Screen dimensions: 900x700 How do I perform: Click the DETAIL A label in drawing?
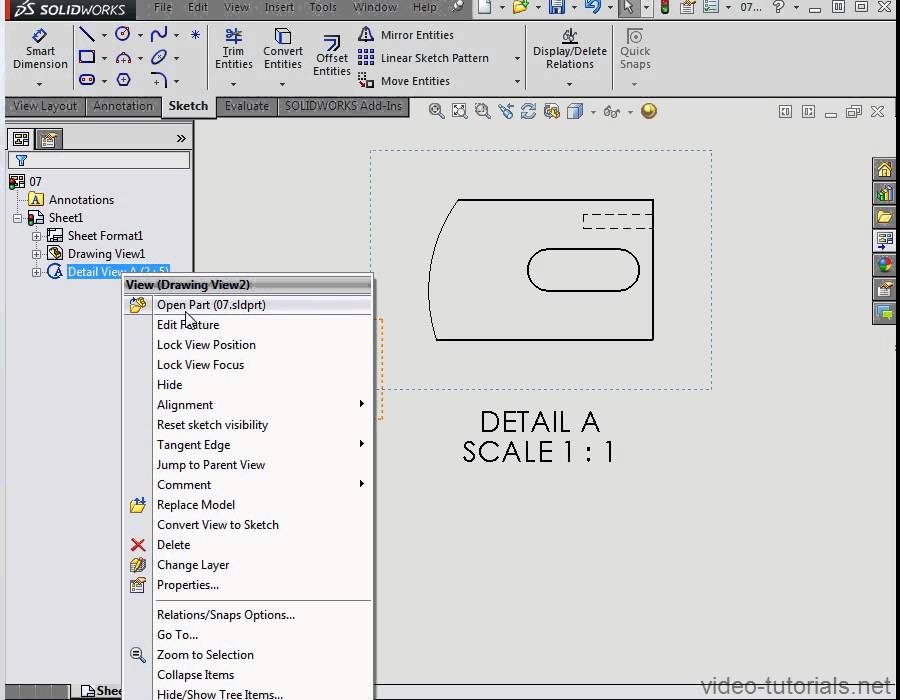[x=540, y=422]
